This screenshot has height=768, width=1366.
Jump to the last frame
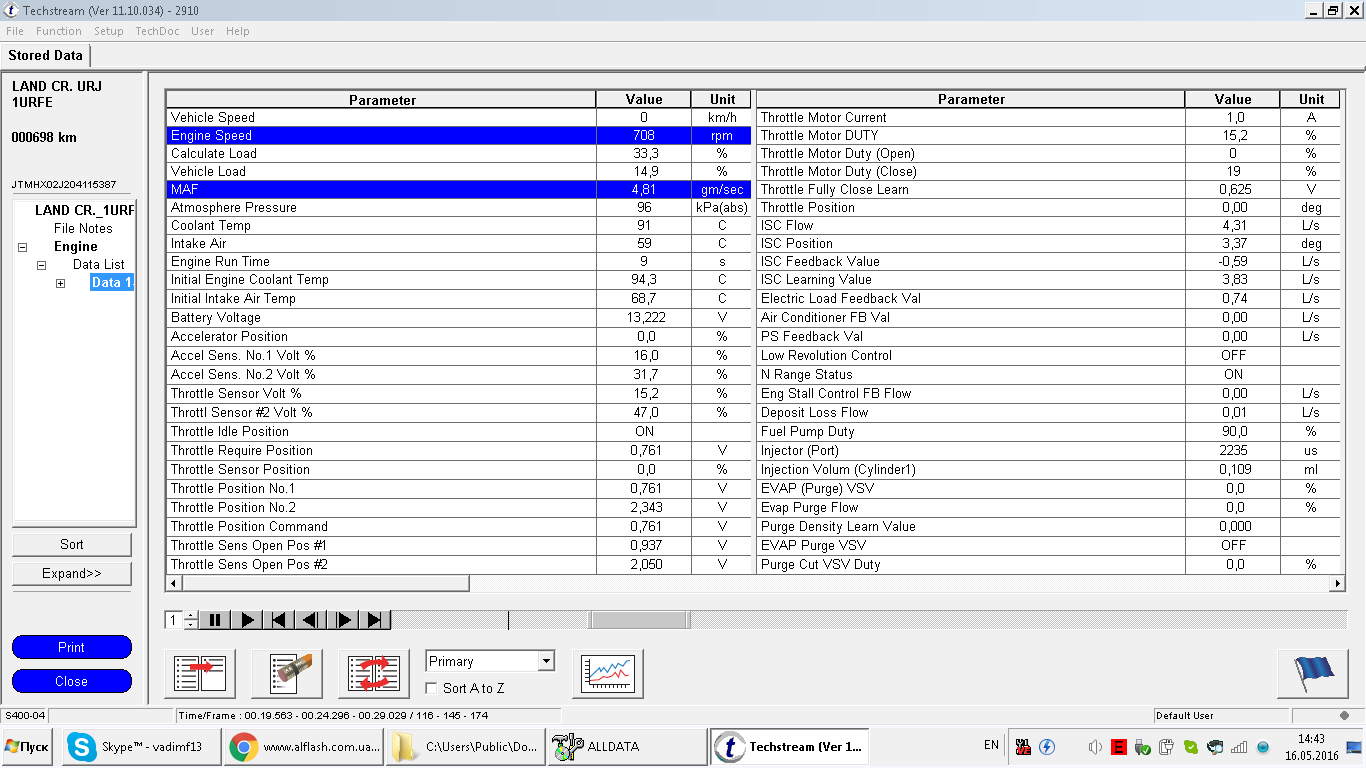pyautogui.click(x=375, y=620)
